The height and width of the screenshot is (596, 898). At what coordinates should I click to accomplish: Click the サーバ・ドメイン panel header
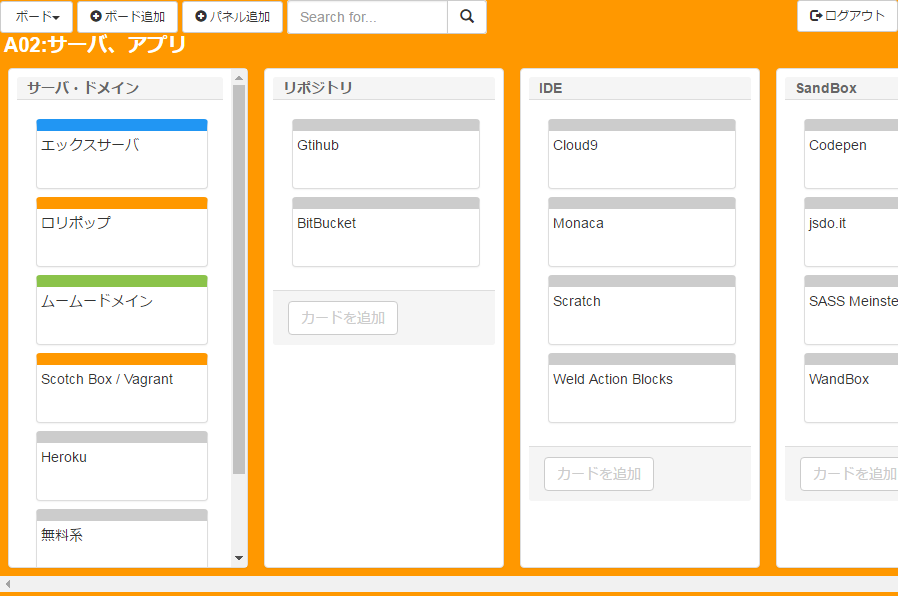pos(120,88)
